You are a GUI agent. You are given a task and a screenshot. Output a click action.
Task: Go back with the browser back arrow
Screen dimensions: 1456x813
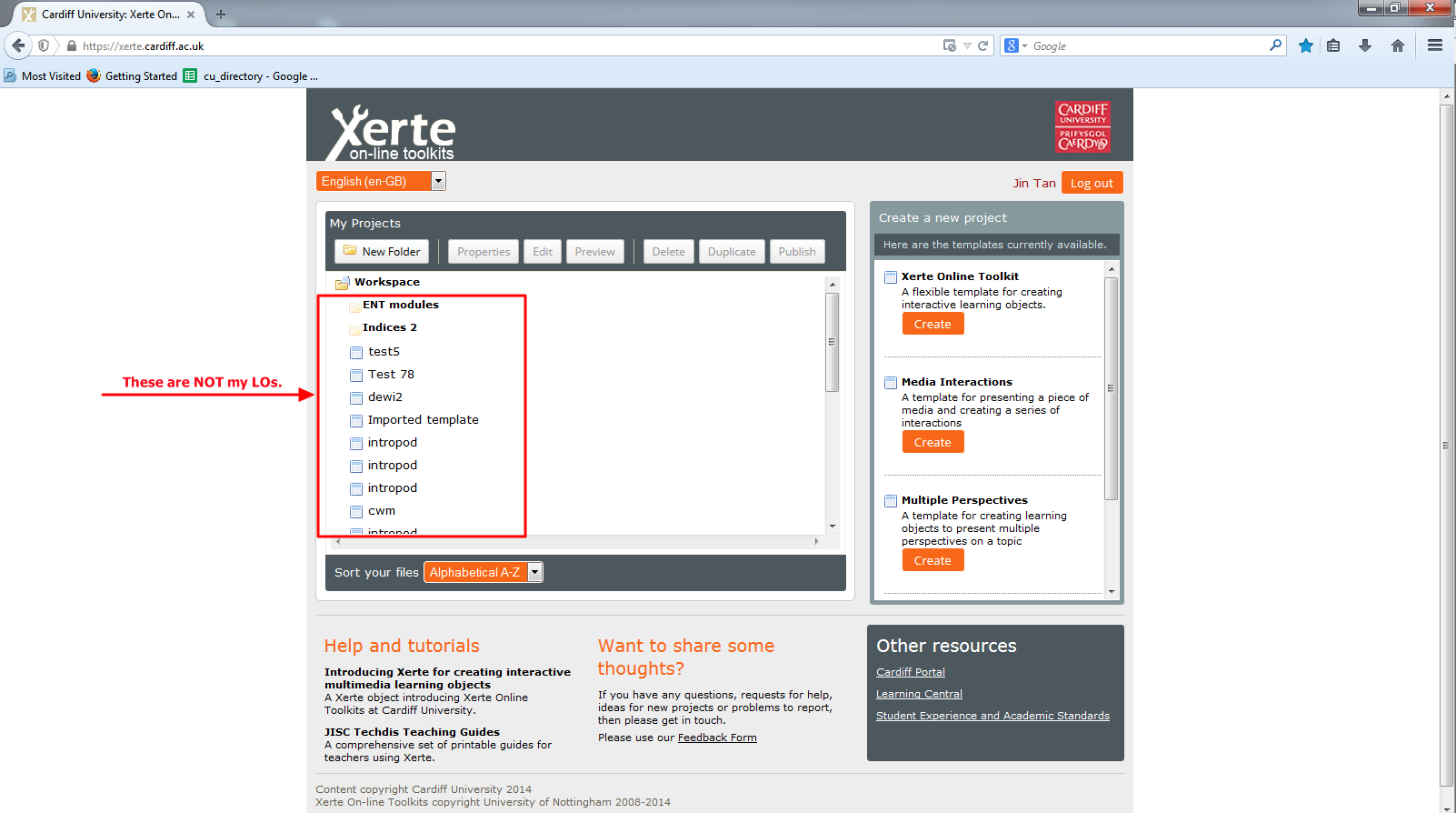point(18,45)
